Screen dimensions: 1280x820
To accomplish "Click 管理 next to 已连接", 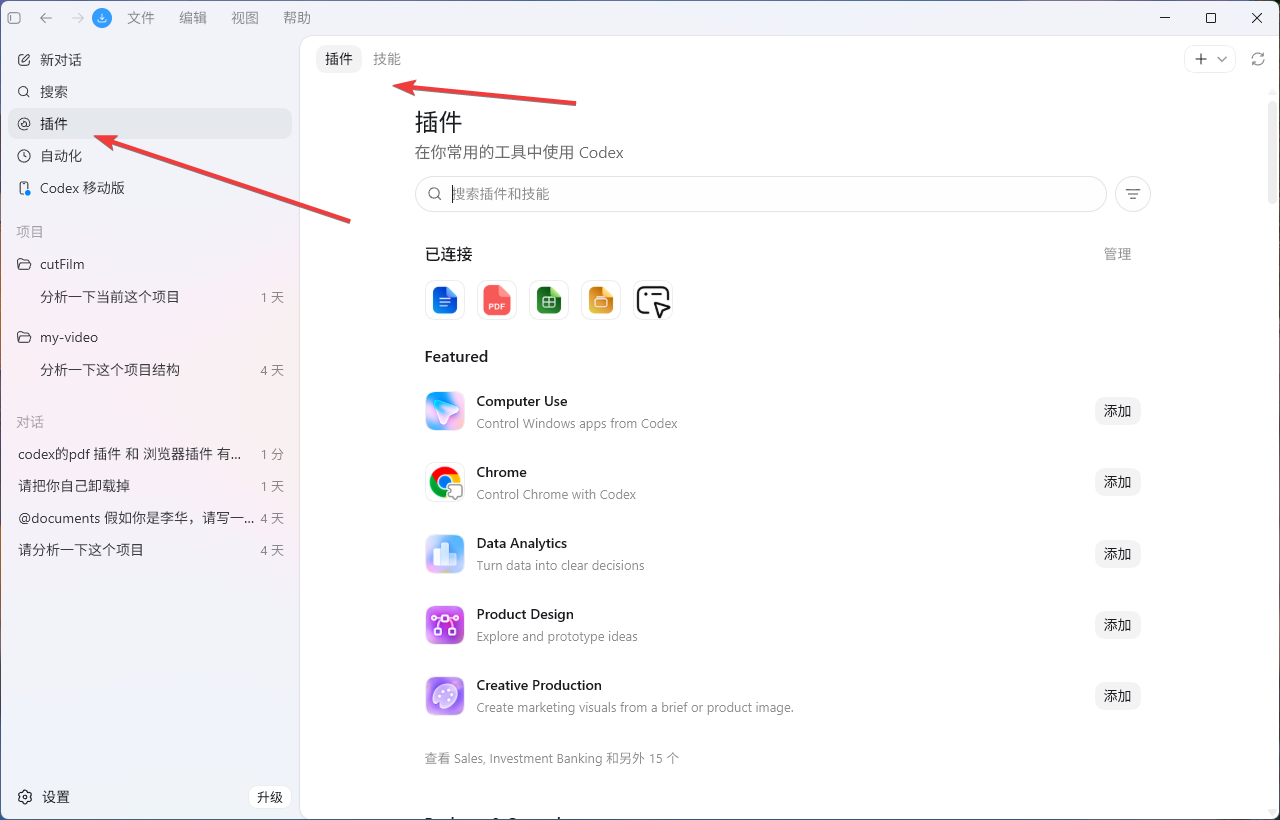I will pos(1118,254).
